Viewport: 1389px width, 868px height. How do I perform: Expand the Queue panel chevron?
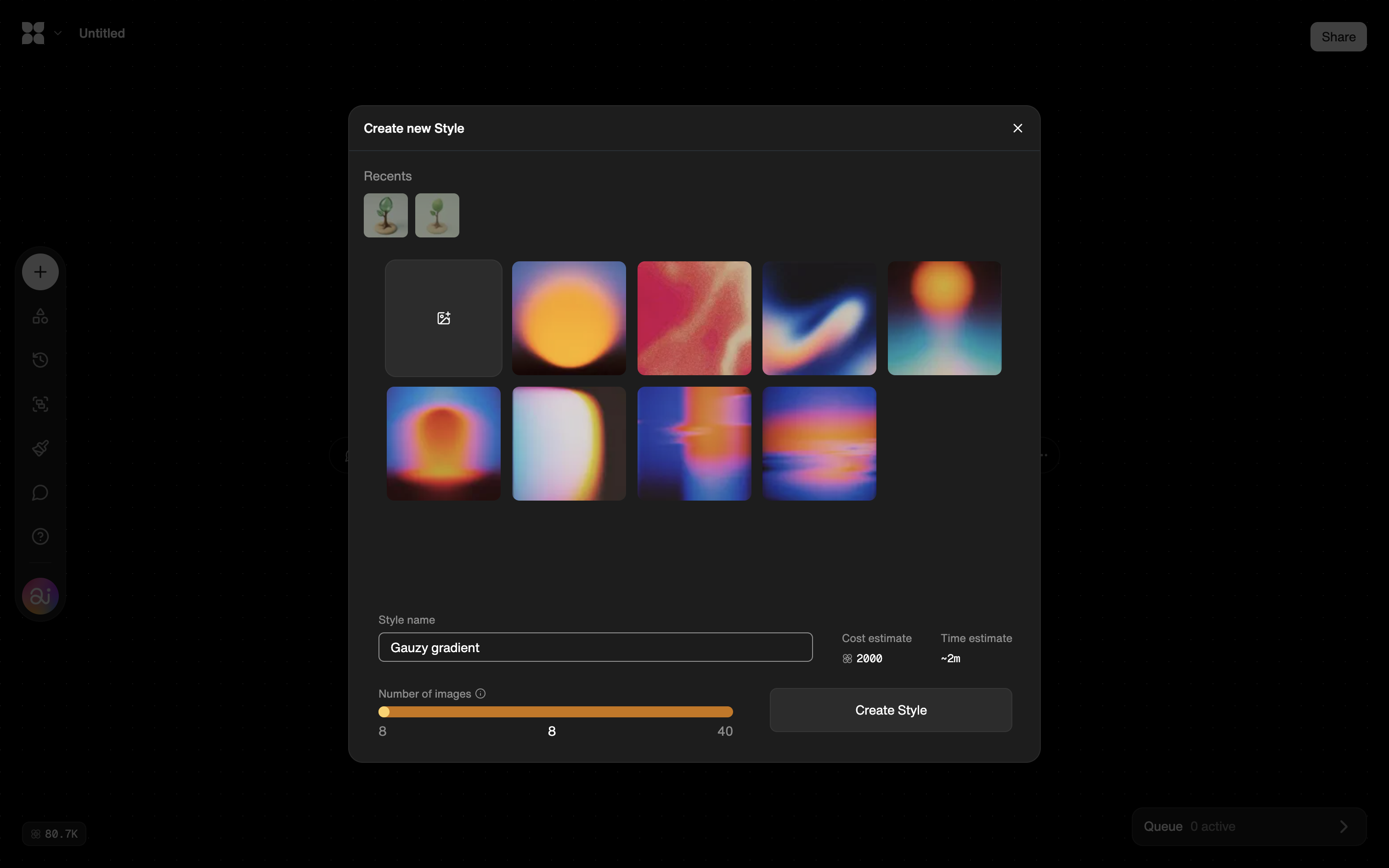tap(1343, 827)
